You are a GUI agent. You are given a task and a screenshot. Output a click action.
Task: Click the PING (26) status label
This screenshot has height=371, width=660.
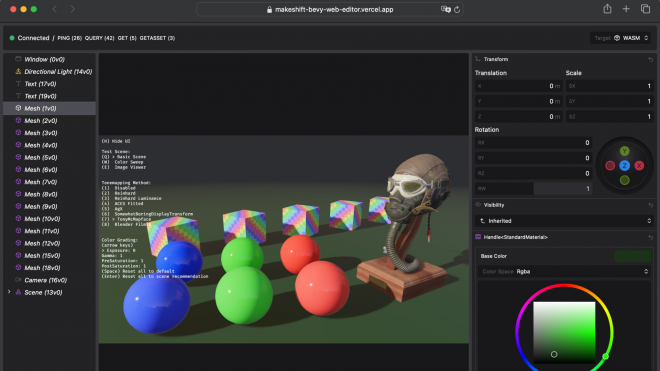tap(69, 38)
